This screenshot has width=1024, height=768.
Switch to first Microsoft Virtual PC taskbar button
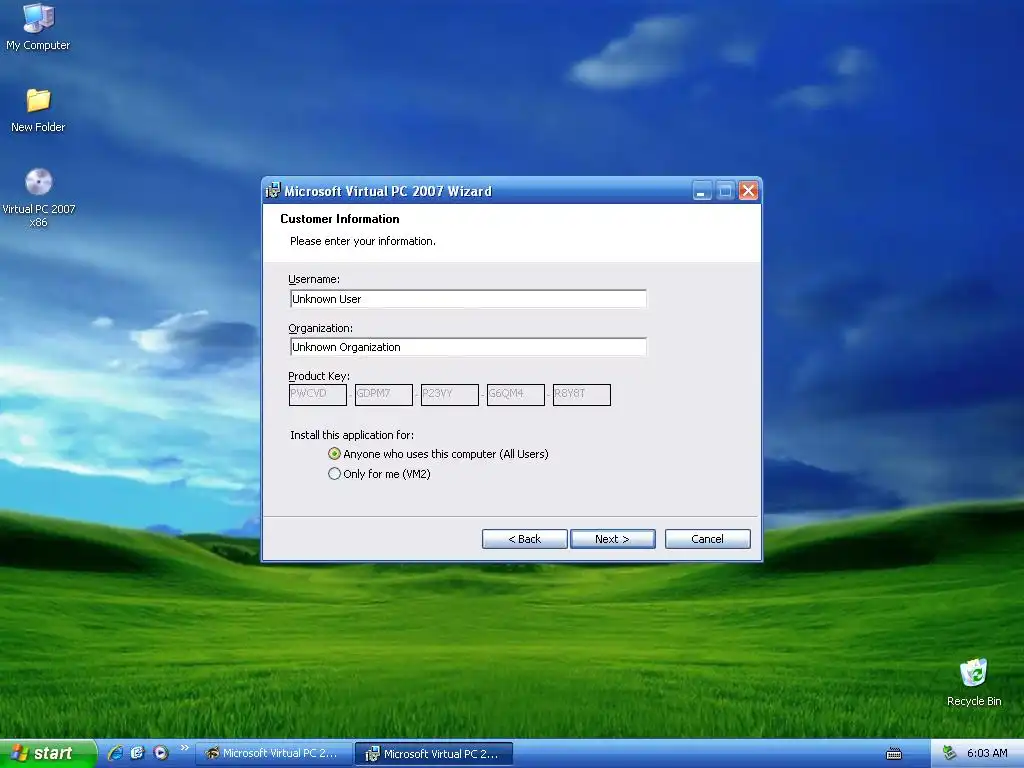(274, 753)
